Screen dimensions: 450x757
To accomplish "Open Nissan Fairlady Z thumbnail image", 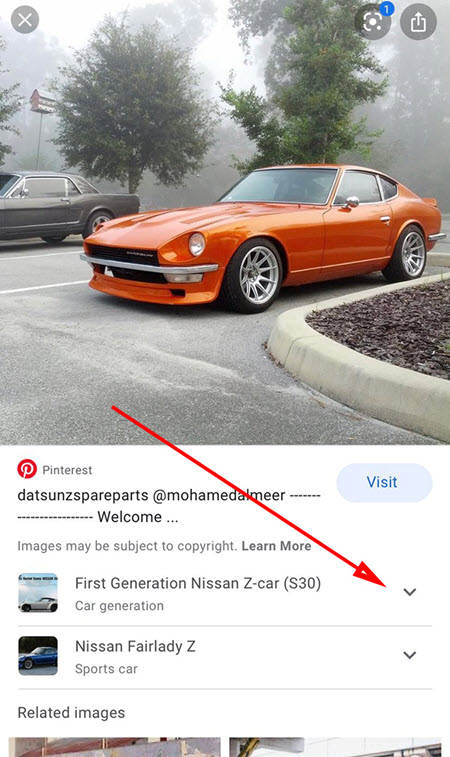I will (38, 656).
